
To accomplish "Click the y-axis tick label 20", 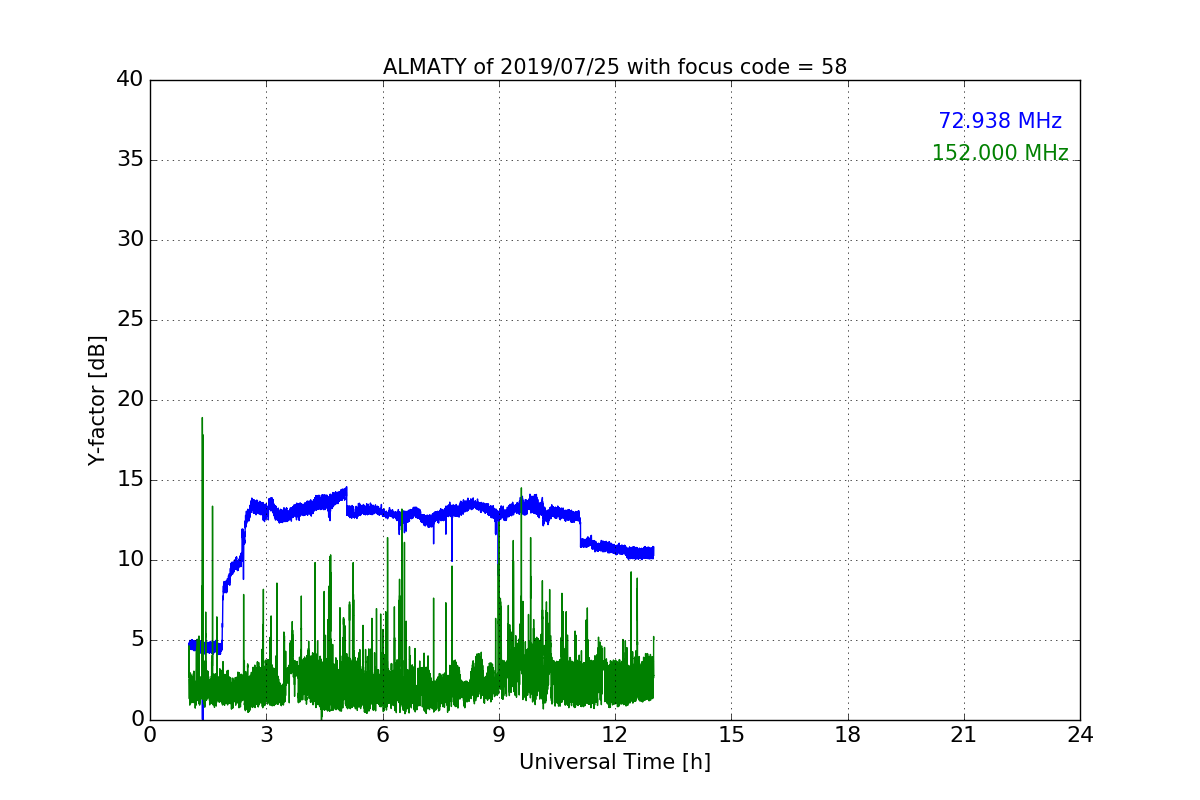I will (x=129, y=400).
